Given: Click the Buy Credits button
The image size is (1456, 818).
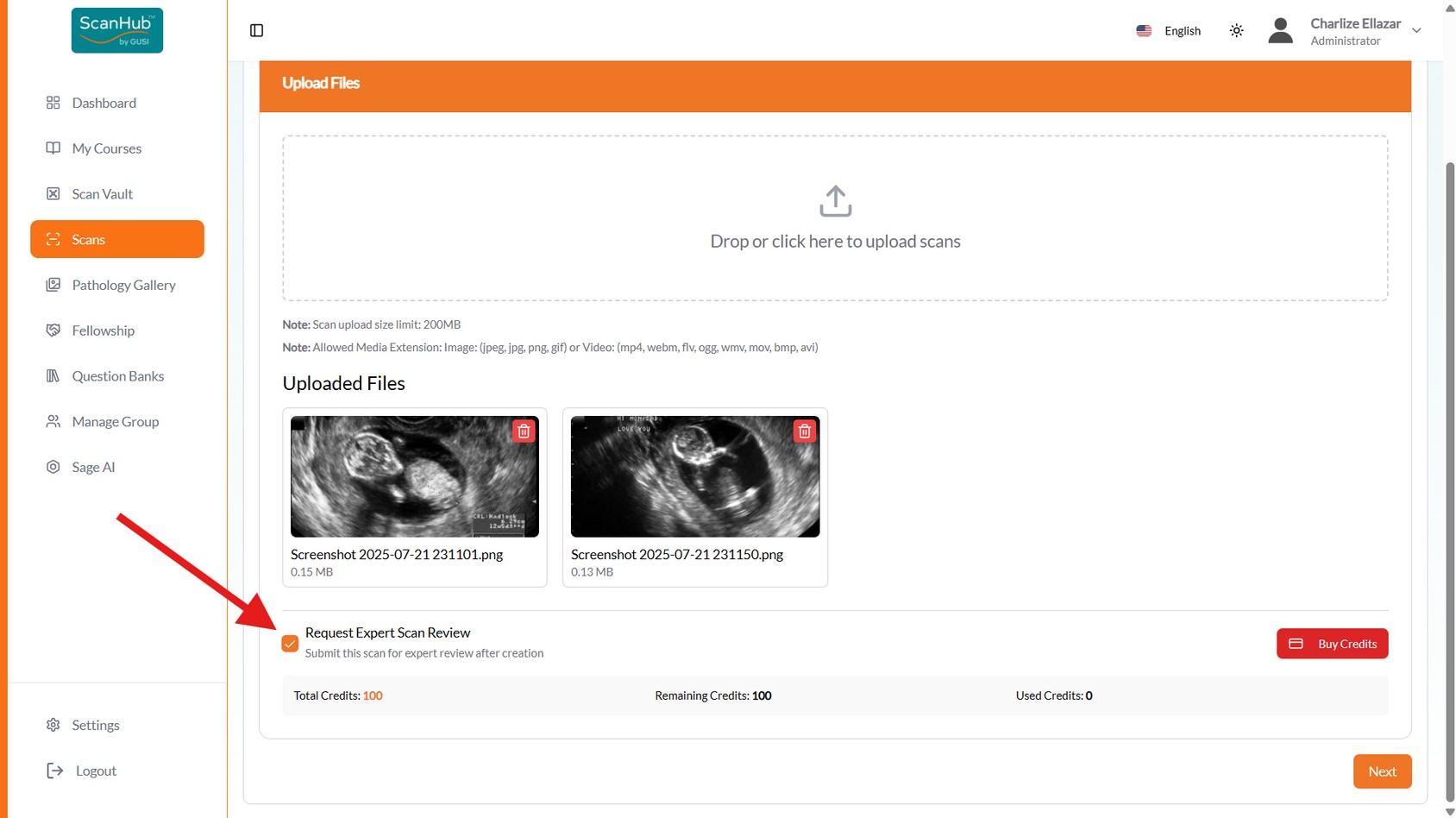Looking at the screenshot, I should (x=1333, y=644).
